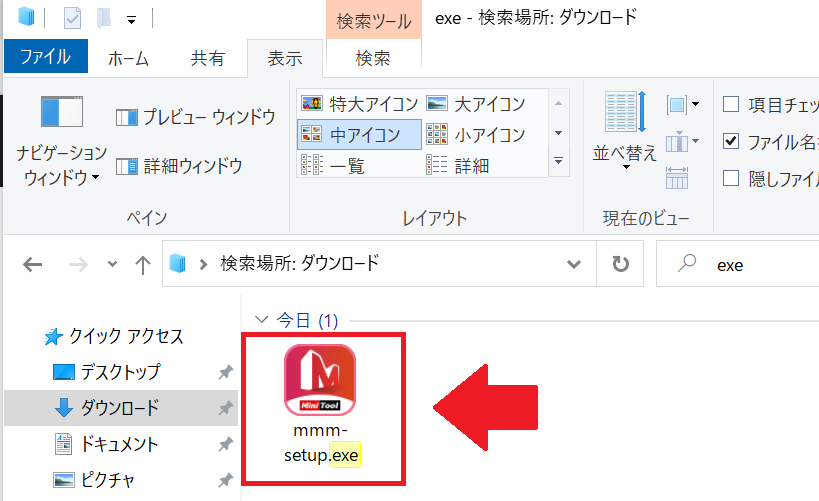This screenshot has width=819, height=501.
Task: Click the address bar location icon
Action: pyautogui.click(x=178, y=264)
